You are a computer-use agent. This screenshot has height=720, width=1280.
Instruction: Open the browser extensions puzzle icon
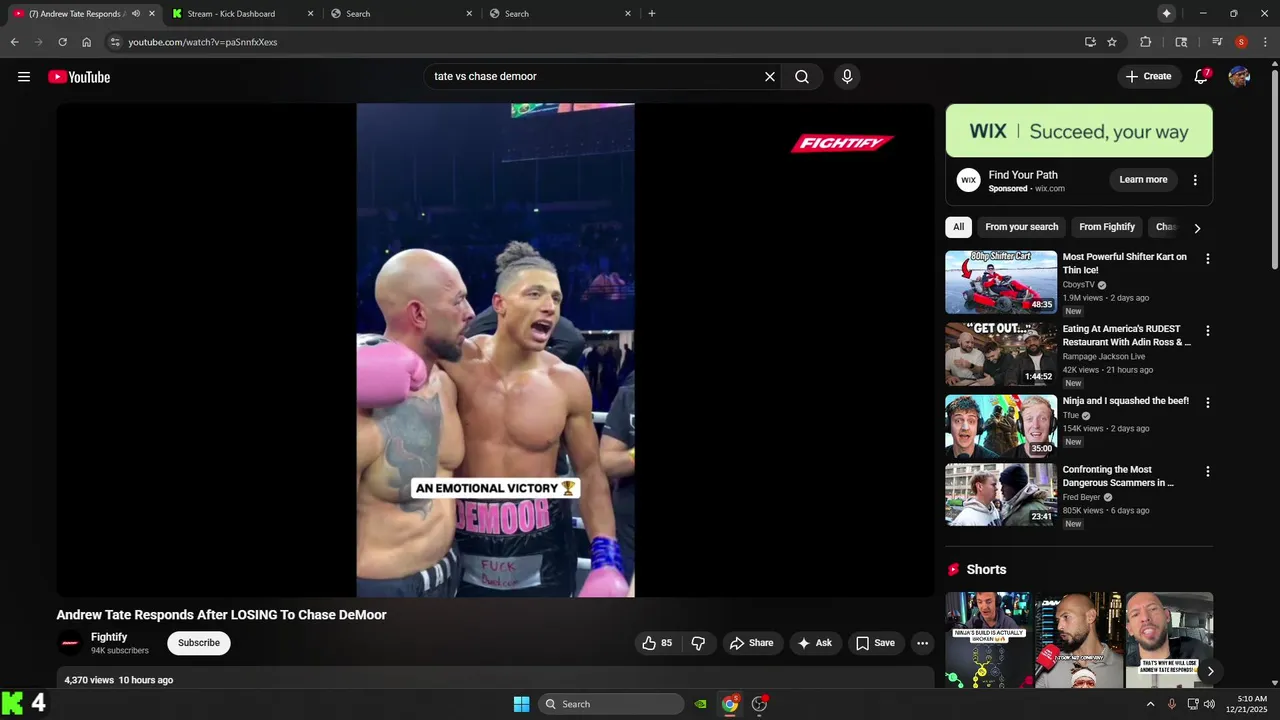[1146, 42]
